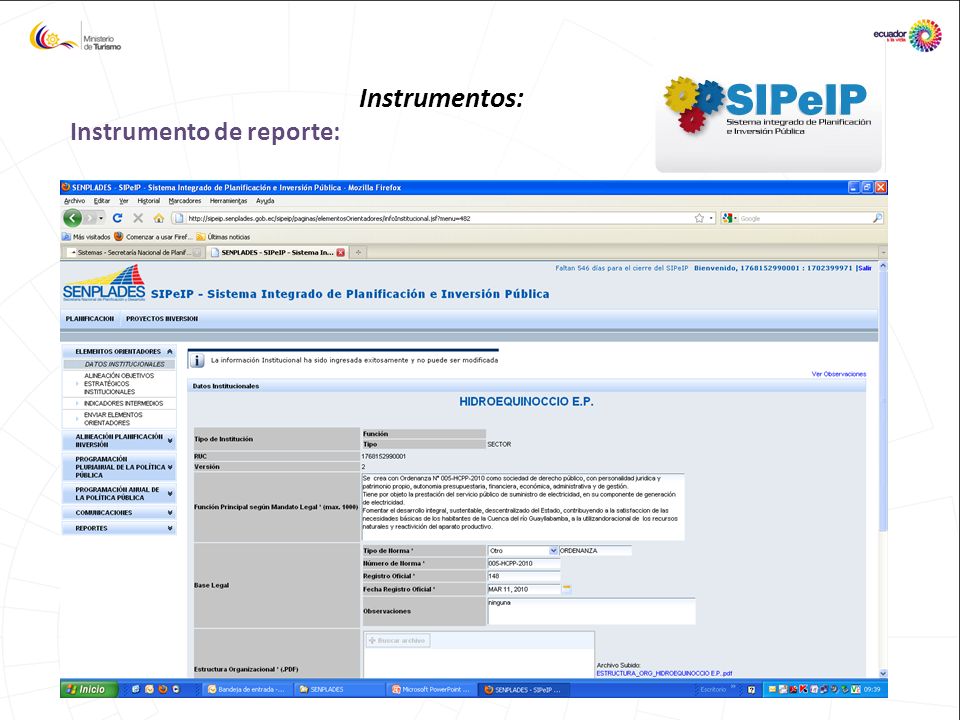Open the back-forward history dropdown arrow
The height and width of the screenshot is (720, 960).
102,218
